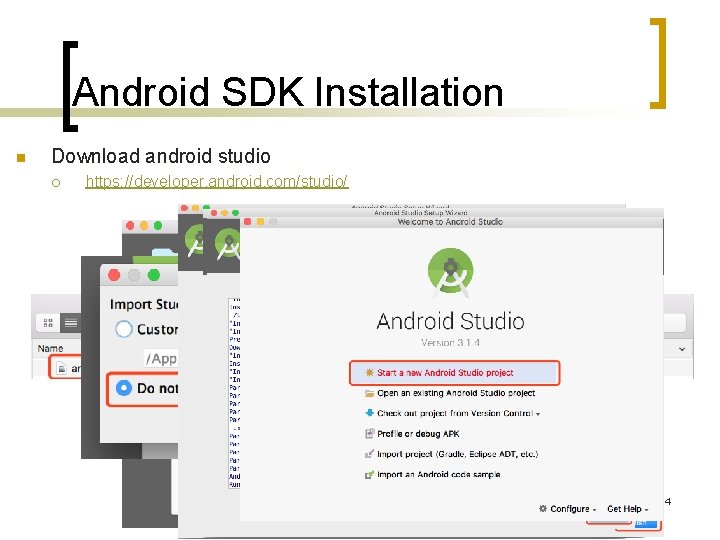Switch Finder to list view

coord(71,323)
